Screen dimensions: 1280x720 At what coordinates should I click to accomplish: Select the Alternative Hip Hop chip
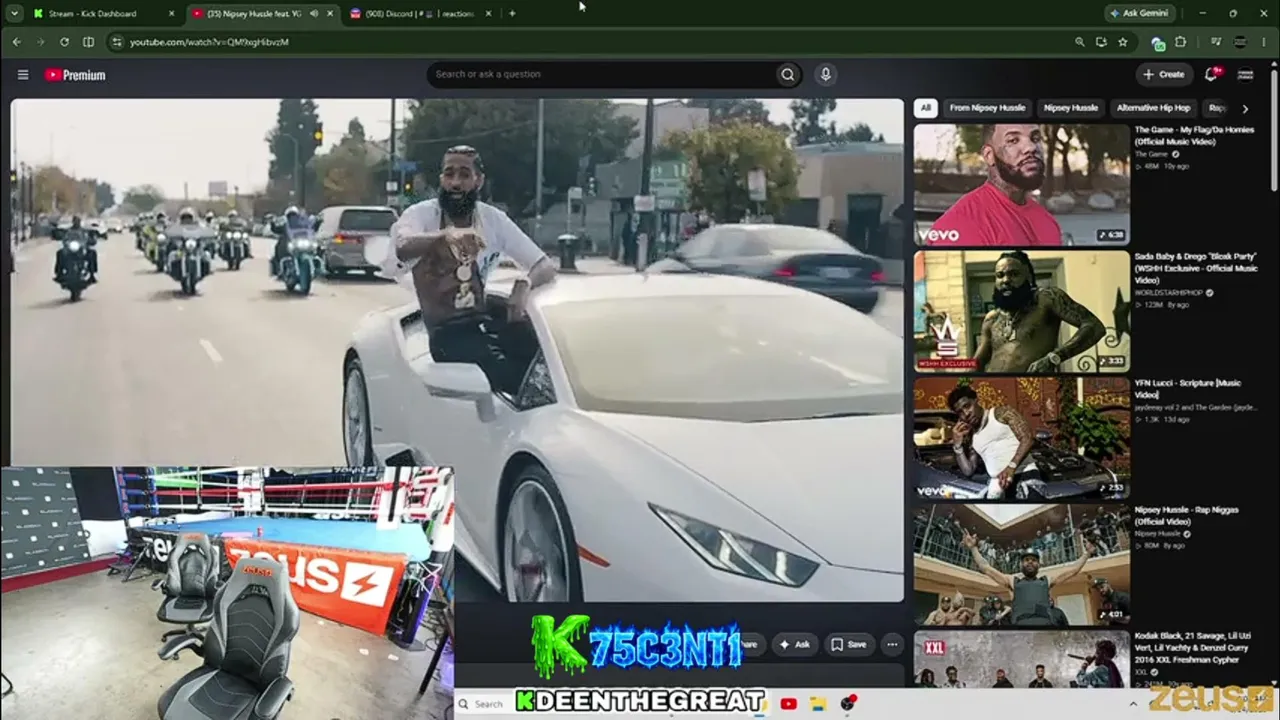pyautogui.click(x=1153, y=108)
